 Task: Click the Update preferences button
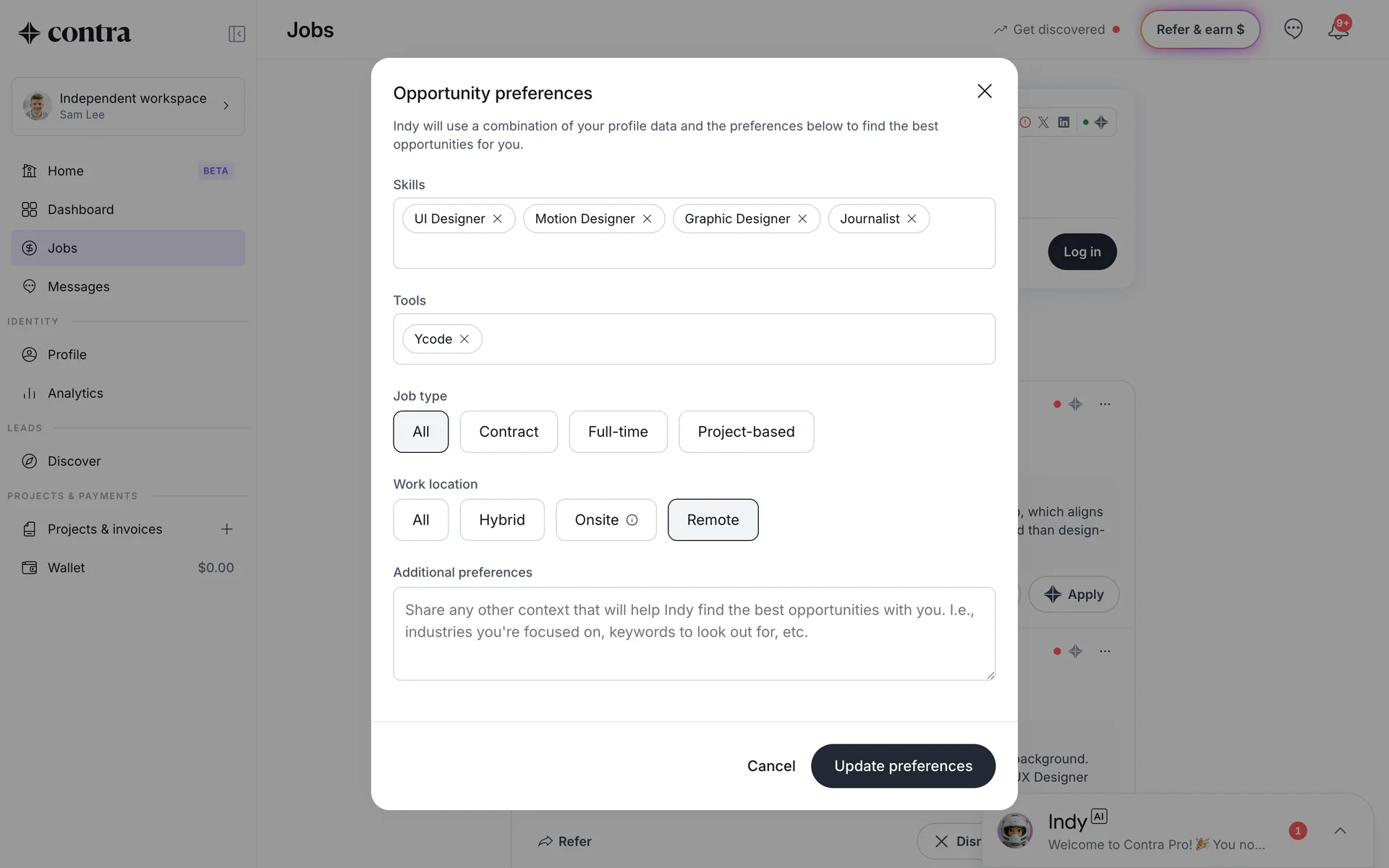903,766
